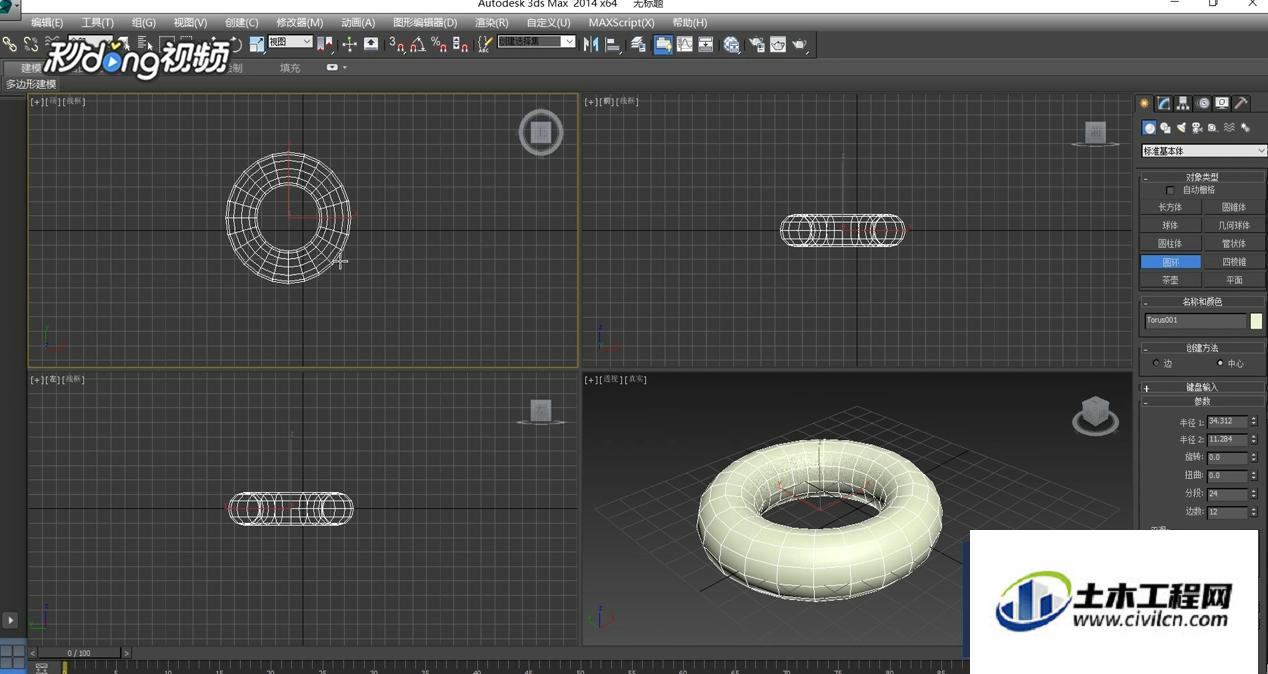The height and width of the screenshot is (674, 1268).
Task: Click the Unlink Selection icon
Action: tap(31, 44)
